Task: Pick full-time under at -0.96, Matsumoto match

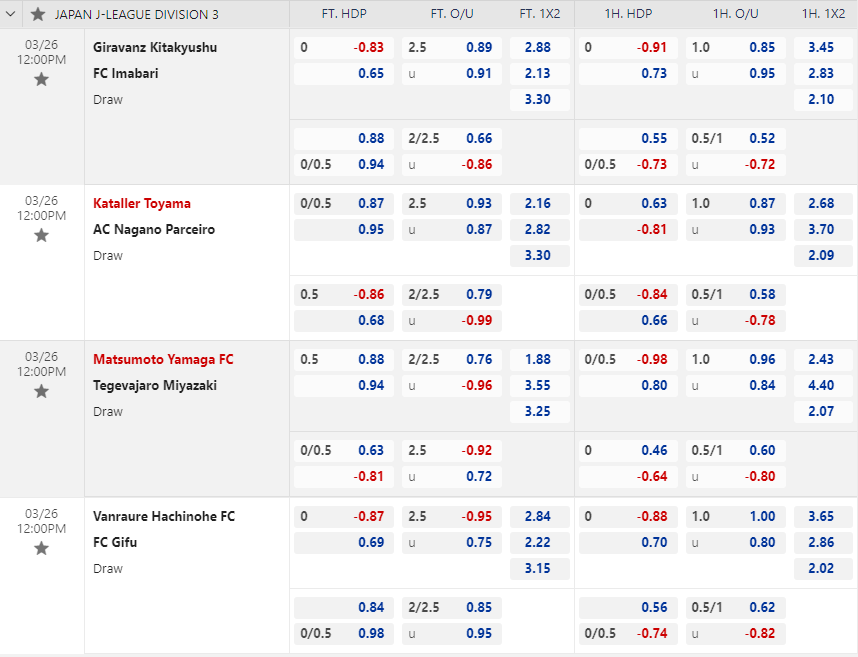Action: point(451,386)
